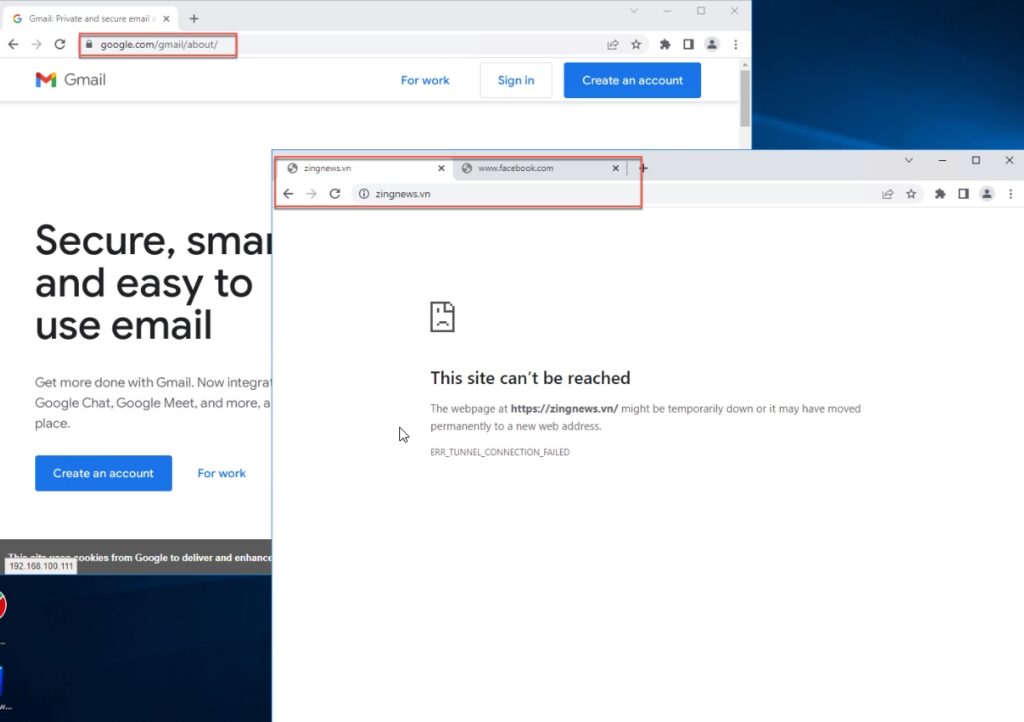Bookmark the Gmail page with star icon
Image resolution: width=1024 pixels, height=722 pixels.
coord(636,44)
